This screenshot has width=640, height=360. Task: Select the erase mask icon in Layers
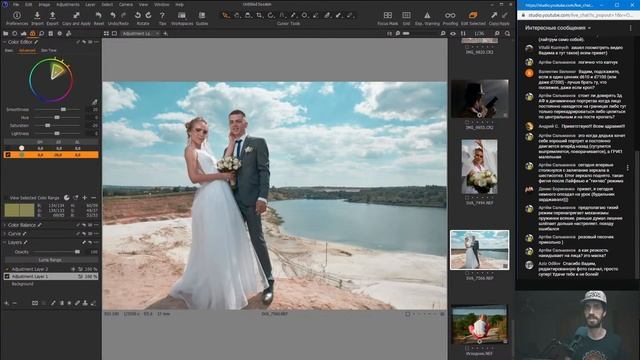pos(93,303)
